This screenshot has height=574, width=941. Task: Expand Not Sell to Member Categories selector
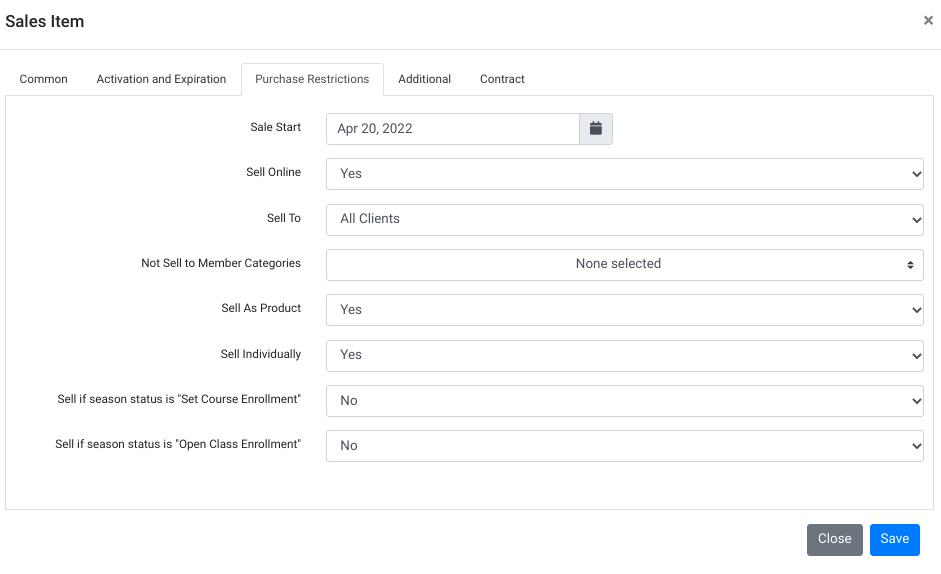tap(624, 265)
